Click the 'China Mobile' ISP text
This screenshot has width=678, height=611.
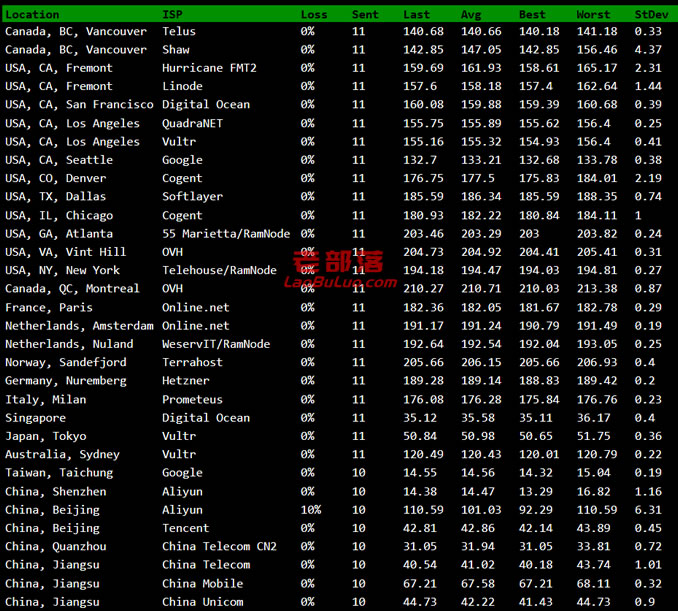click(202, 584)
